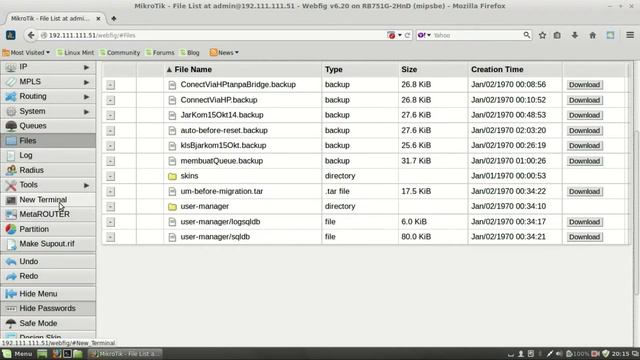Image resolution: width=640 pixels, height=360 pixels.
Task: Open the user-manager folder
Action: coord(204,206)
